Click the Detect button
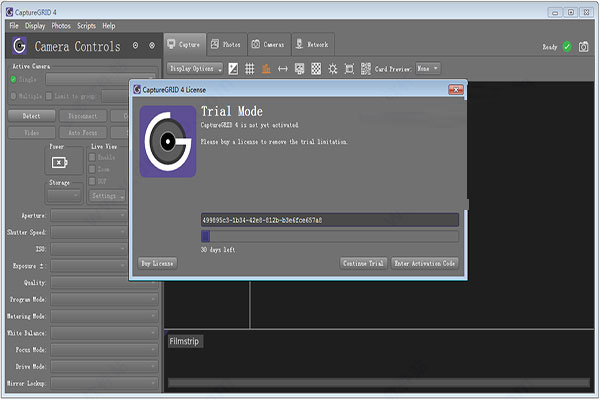The height and width of the screenshot is (400, 600). (31, 116)
